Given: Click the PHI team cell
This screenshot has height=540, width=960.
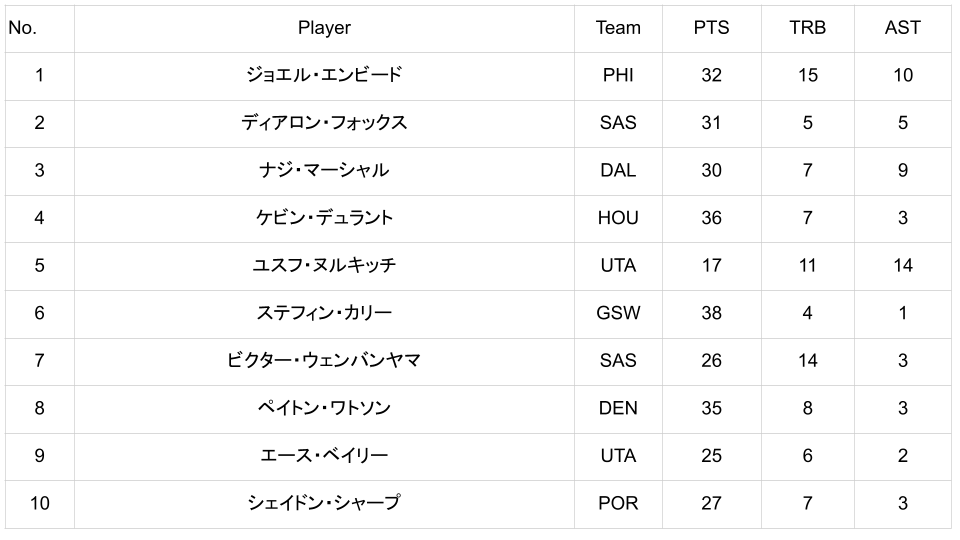Looking at the screenshot, I should [x=618, y=75].
